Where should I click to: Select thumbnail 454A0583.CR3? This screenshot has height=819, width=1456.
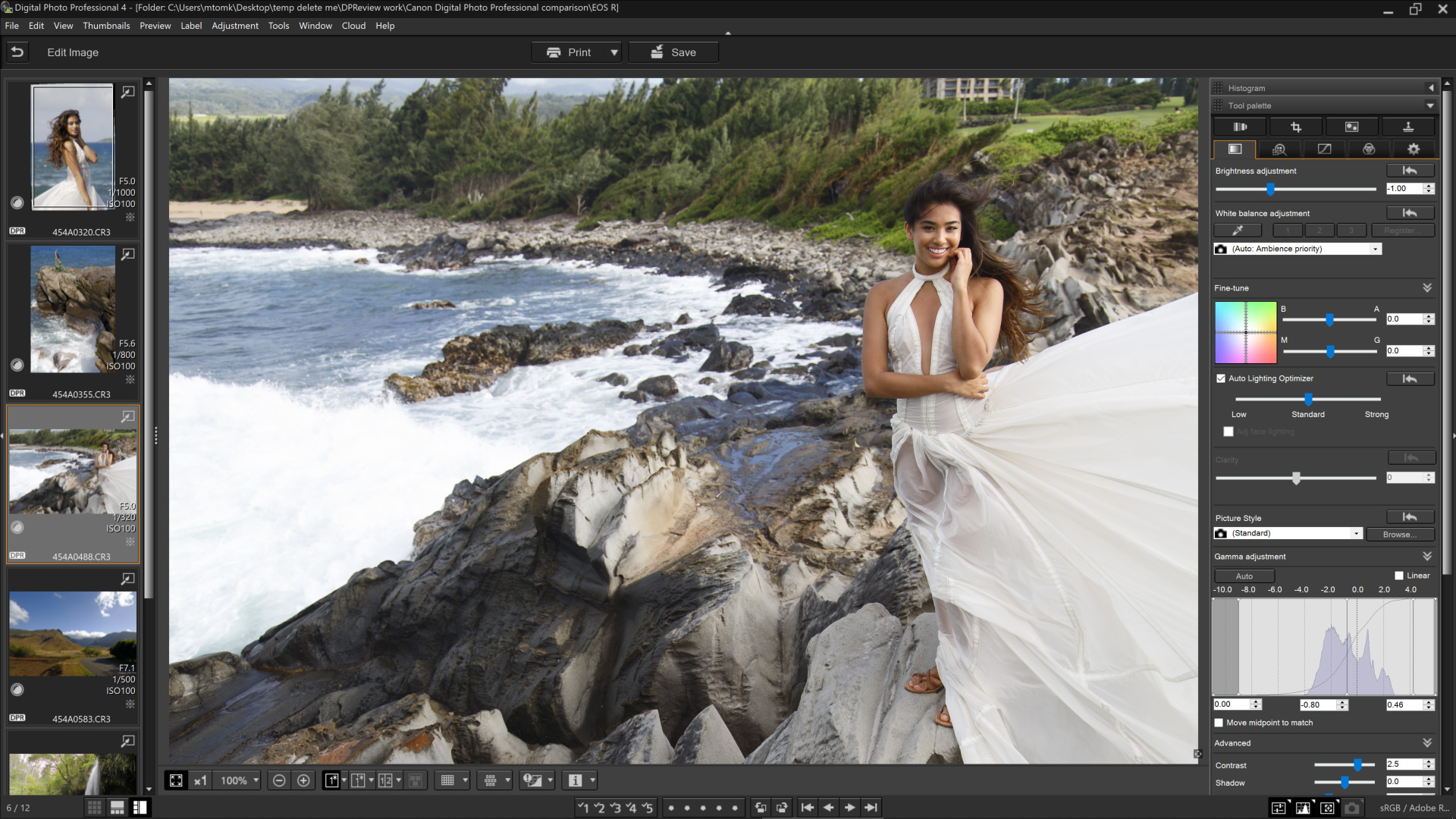point(73,634)
